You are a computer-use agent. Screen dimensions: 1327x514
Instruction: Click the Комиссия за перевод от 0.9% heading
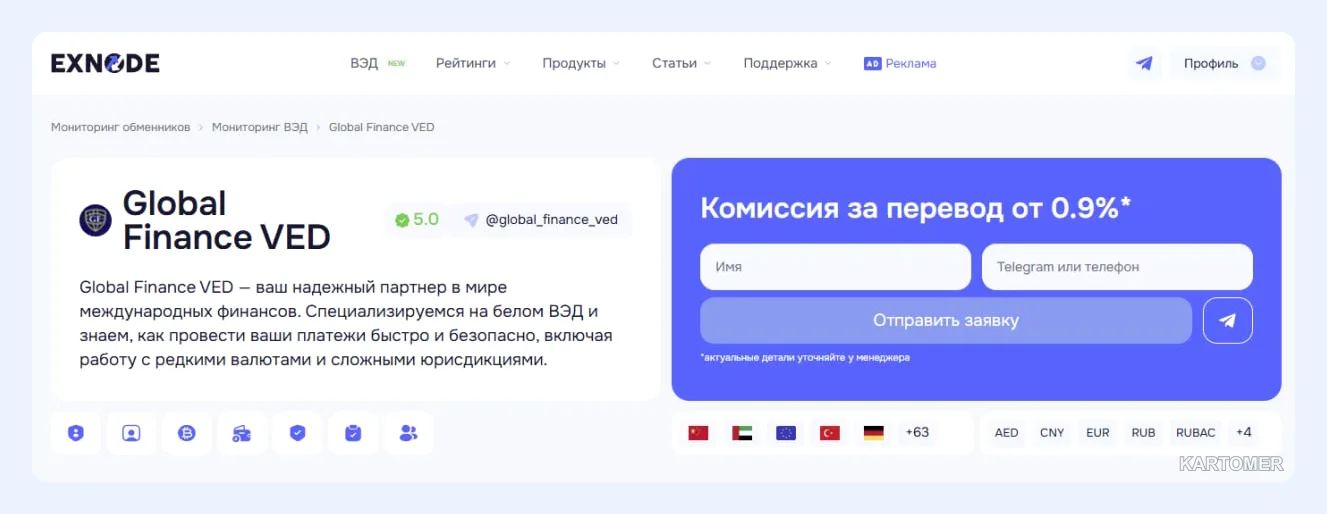pos(916,208)
